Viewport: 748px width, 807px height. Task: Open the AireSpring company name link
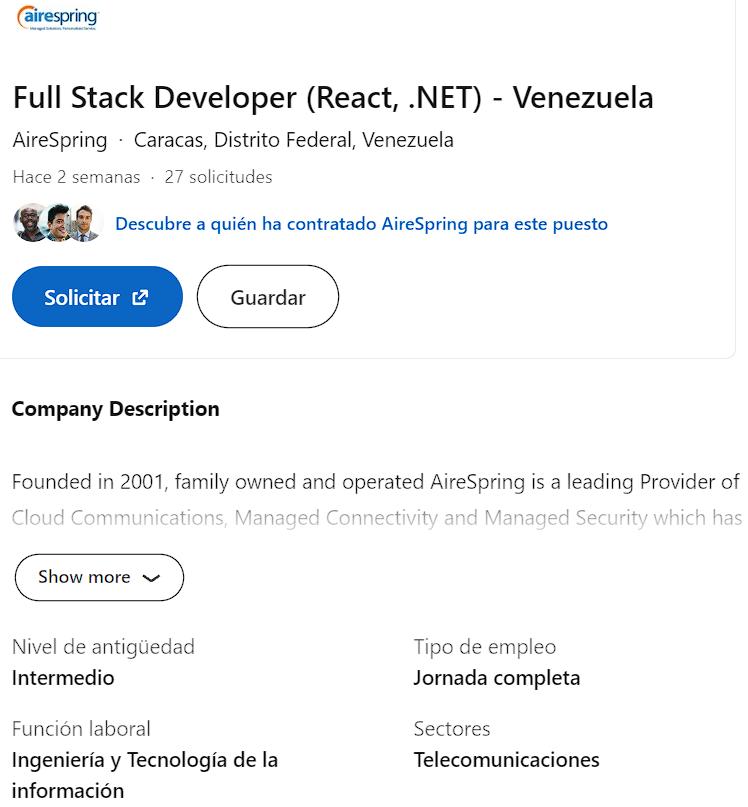click(x=60, y=140)
